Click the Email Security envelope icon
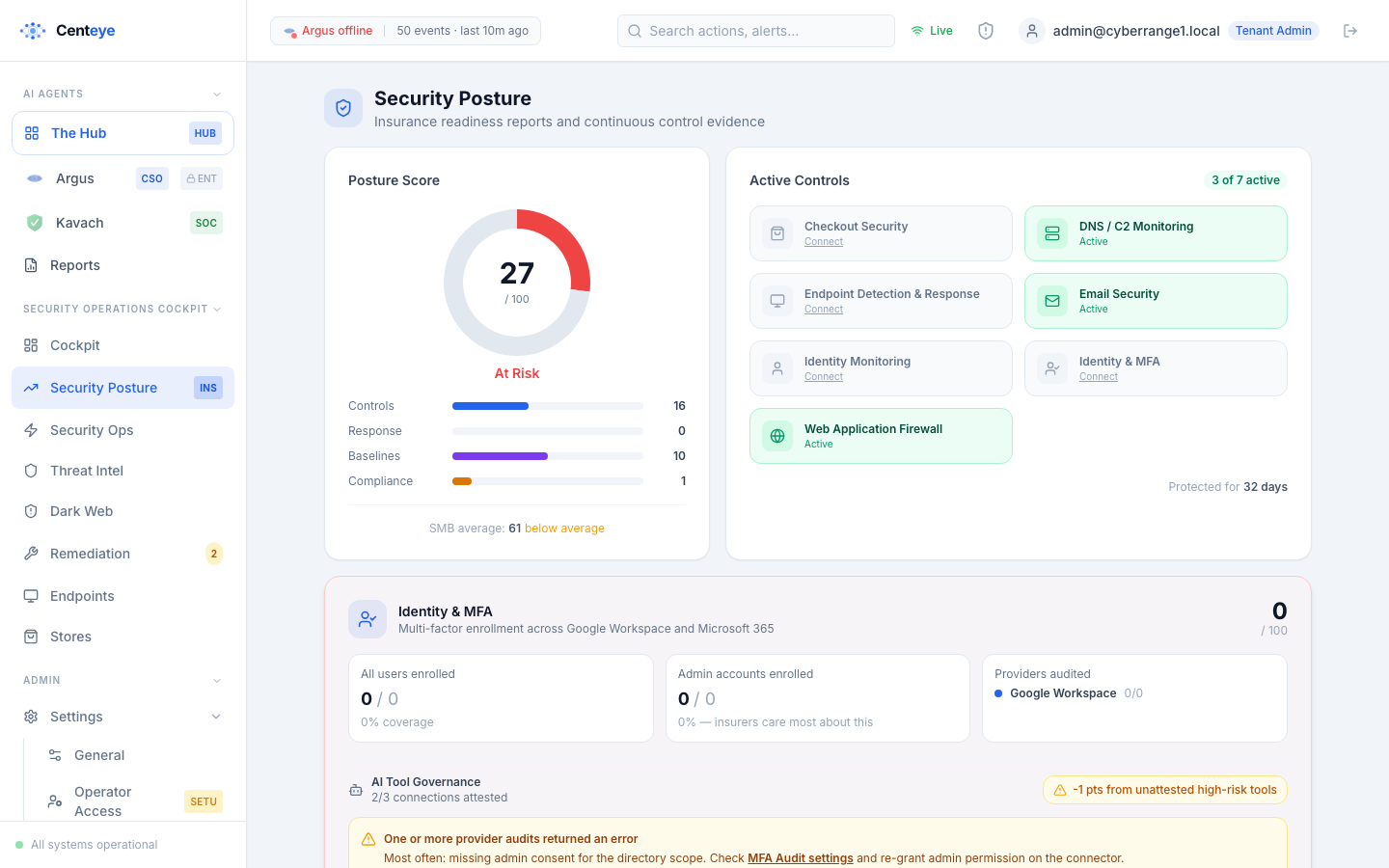The image size is (1389, 868). click(1052, 301)
